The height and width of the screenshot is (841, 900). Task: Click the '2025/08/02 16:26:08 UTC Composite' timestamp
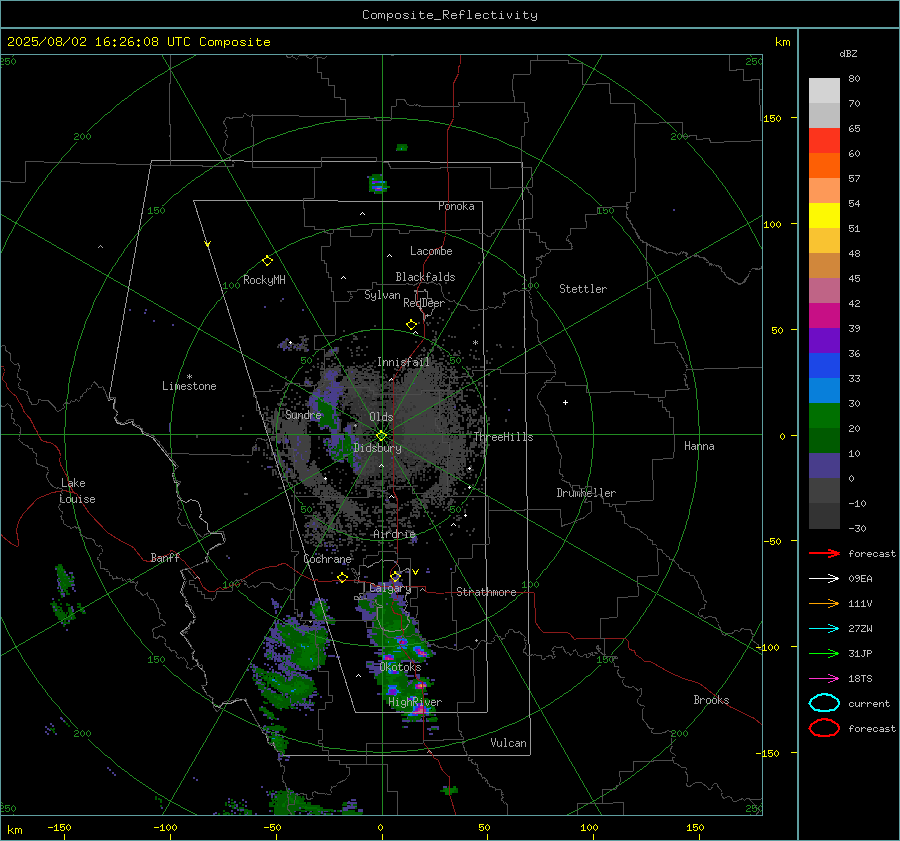click(x=138, y=42)
